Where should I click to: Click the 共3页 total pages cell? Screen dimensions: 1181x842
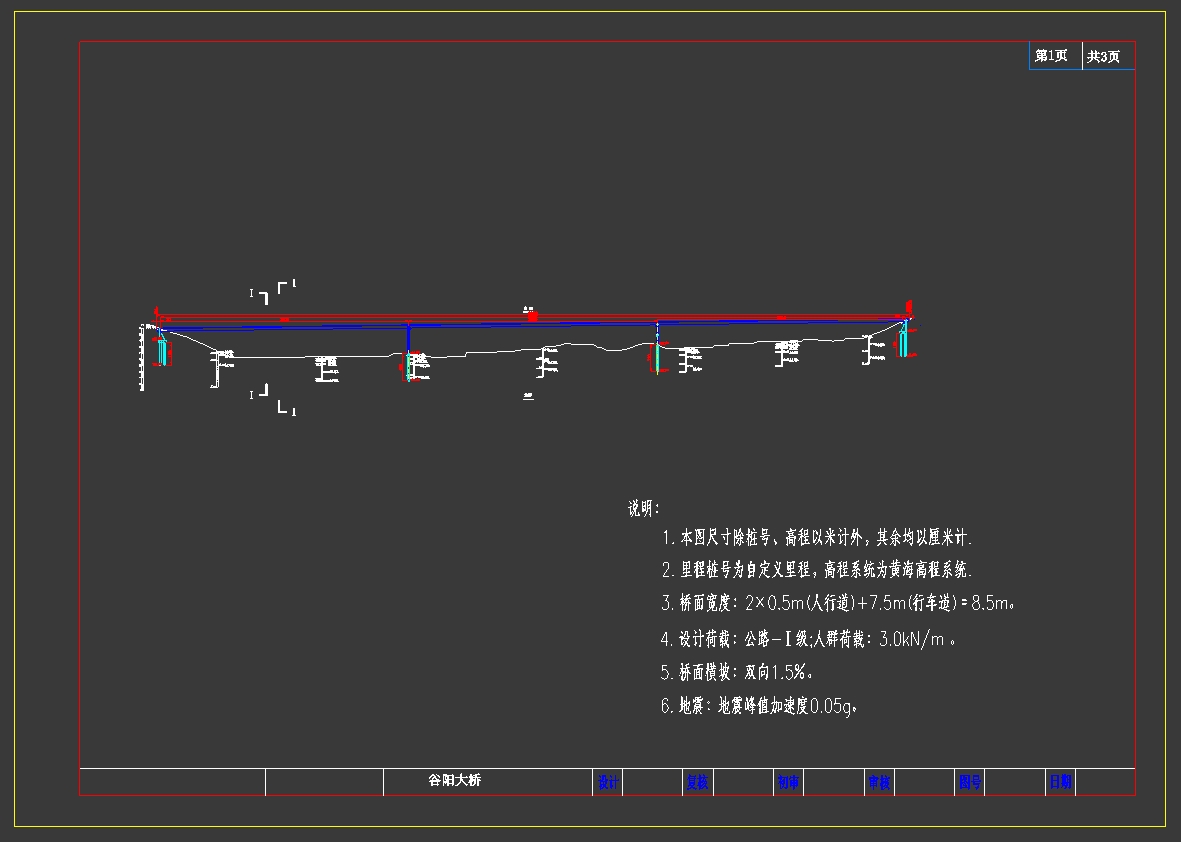1104,57
